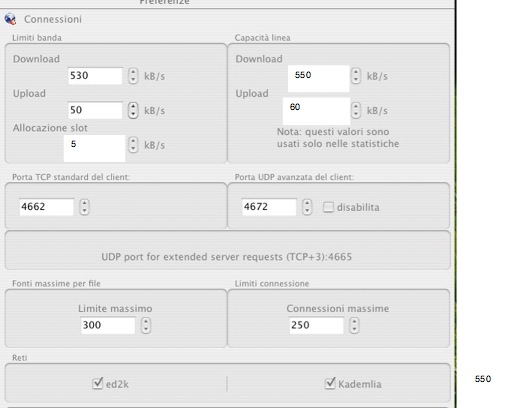Click Porta TCP standard del client label
The width and height of the screenshot is (507, 408).
(71, 177)
